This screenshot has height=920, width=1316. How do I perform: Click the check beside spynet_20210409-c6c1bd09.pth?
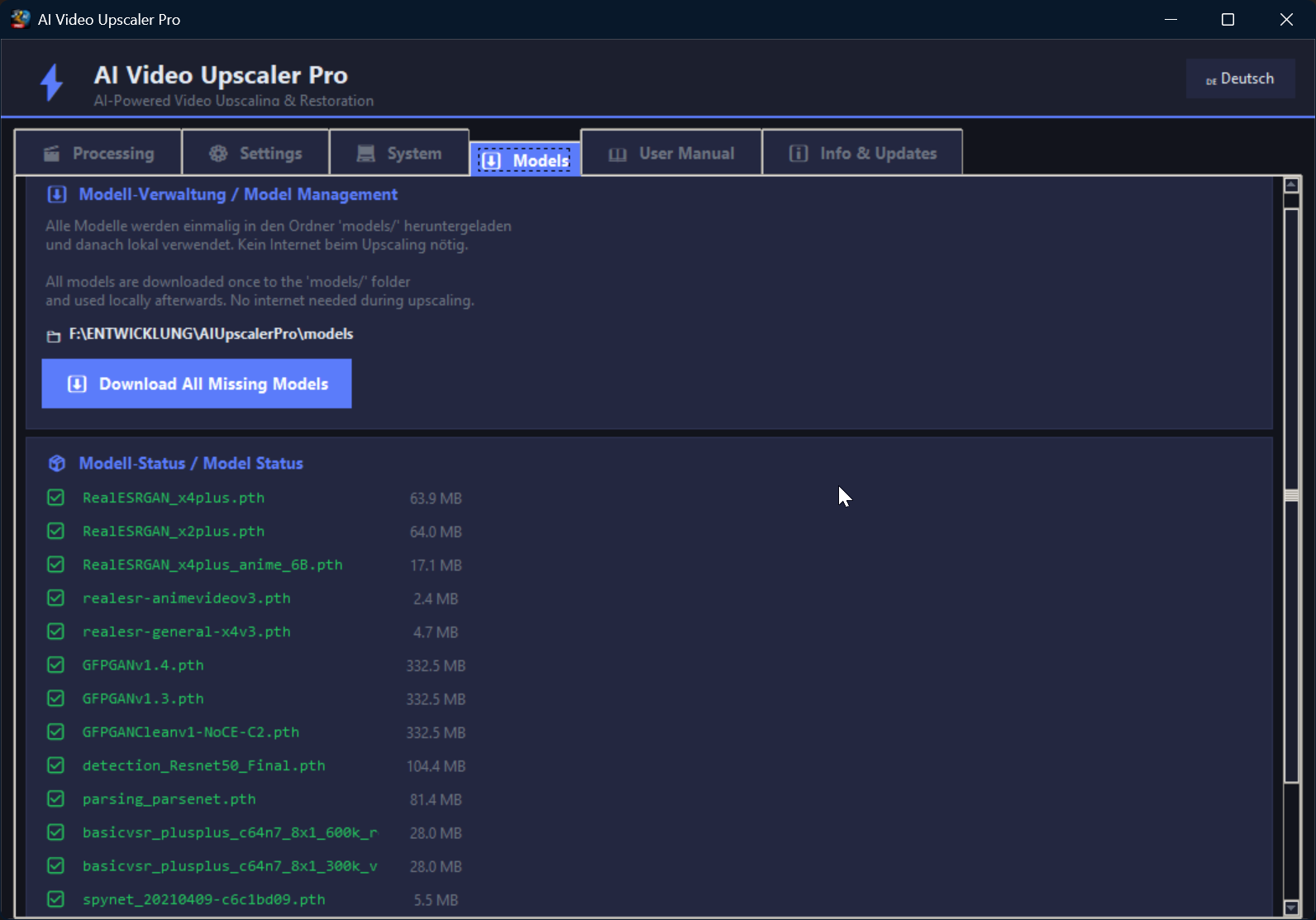point(55,899)
